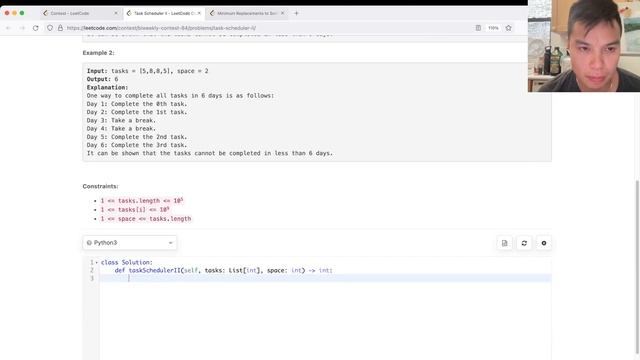
Task: Click 'Day 1: Complete the 0th task.' line
Action: coord(137,104)
